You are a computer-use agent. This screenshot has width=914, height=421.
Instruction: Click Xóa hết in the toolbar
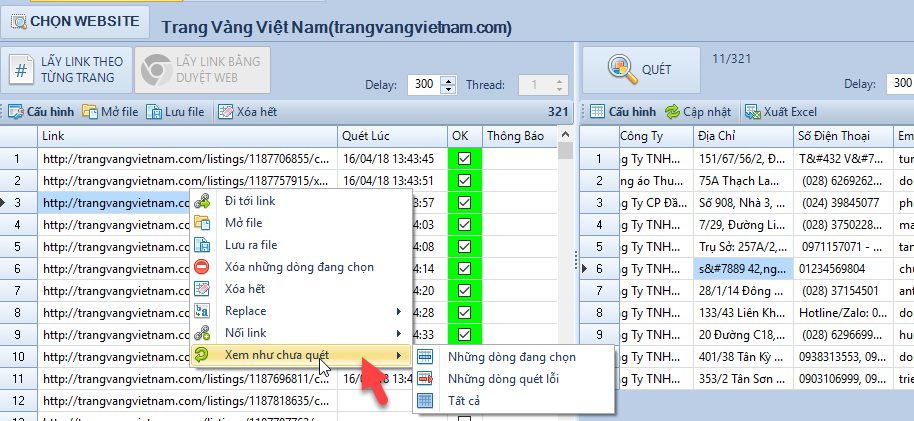click(247, 112)
